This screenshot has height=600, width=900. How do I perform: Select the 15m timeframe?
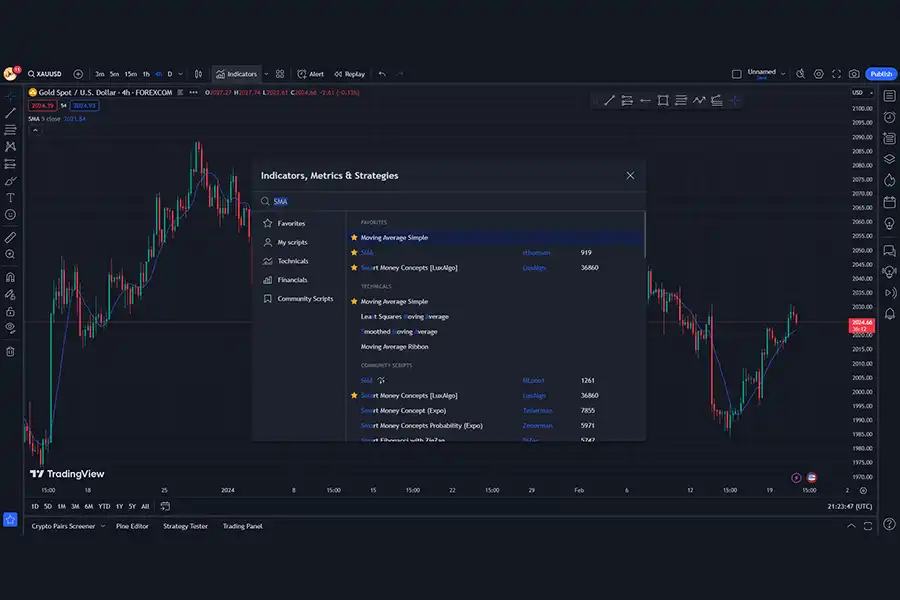click(x=131, y=74)
